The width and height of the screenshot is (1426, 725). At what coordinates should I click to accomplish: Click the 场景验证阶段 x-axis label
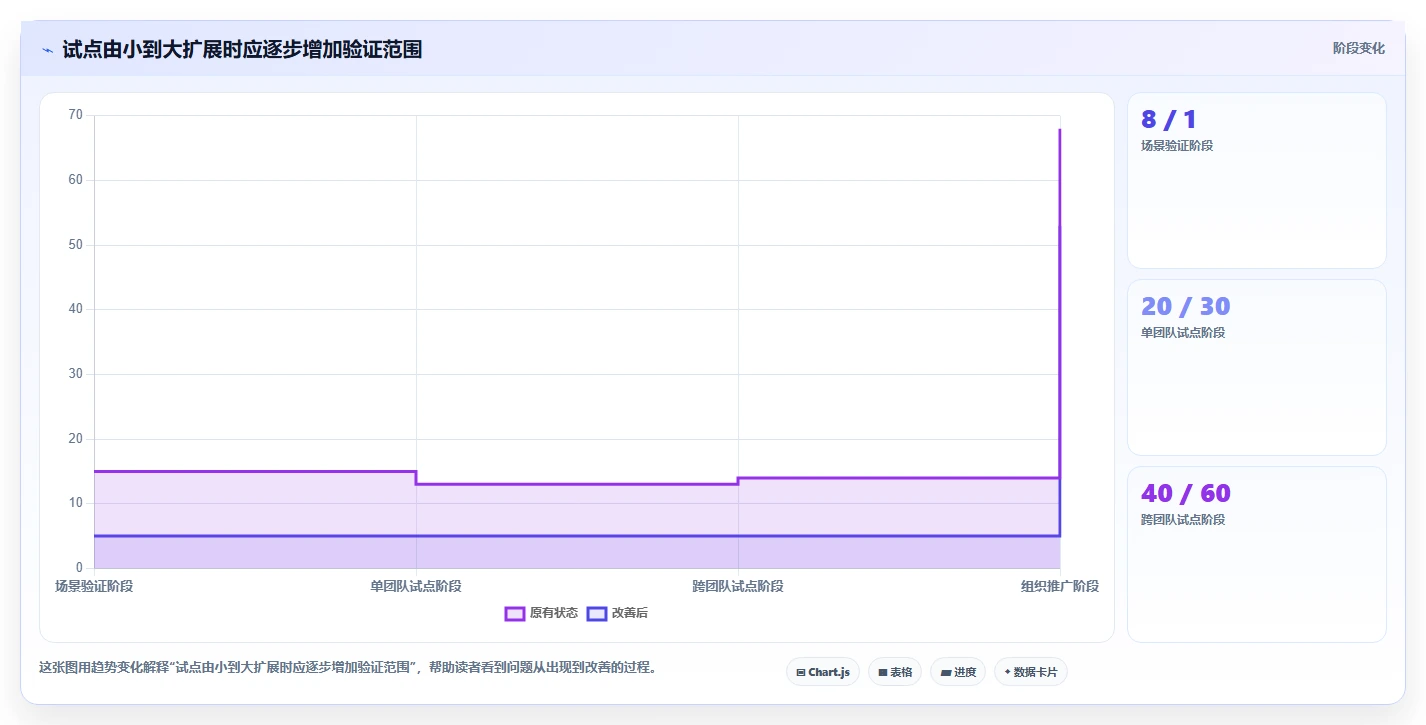tap(94, 586)
